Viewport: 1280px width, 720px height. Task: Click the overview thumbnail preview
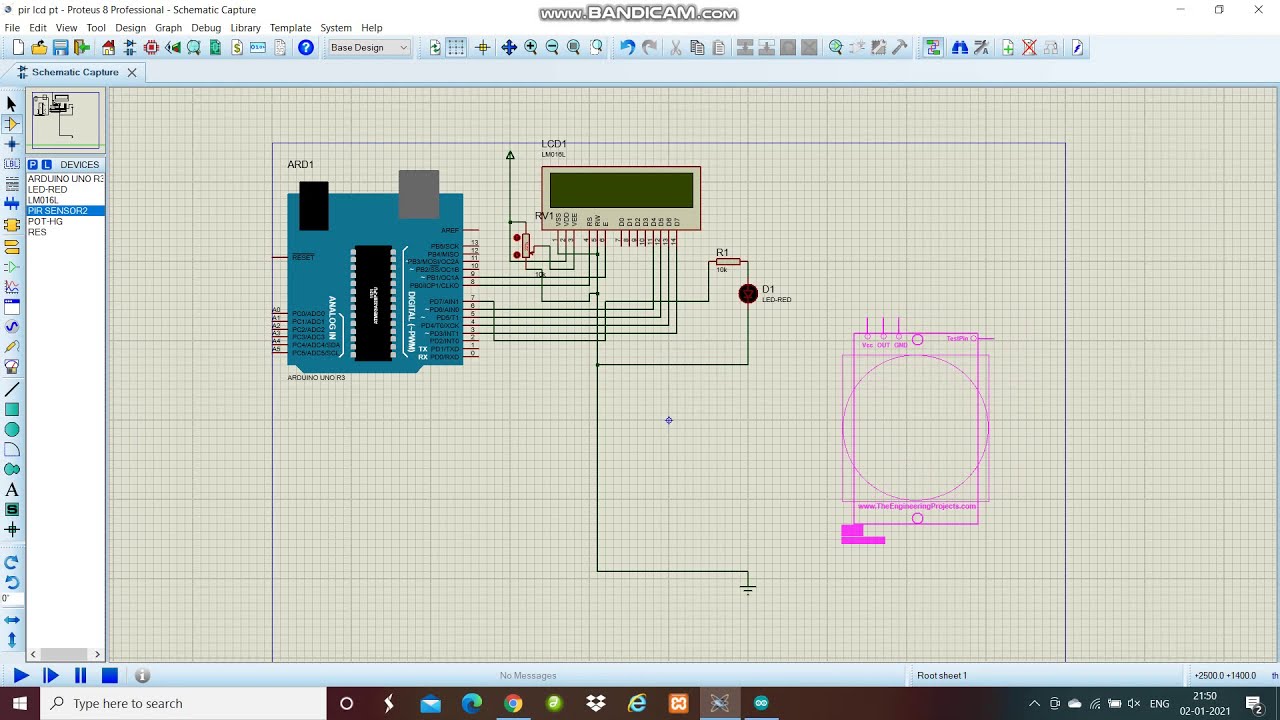point(66,119)
